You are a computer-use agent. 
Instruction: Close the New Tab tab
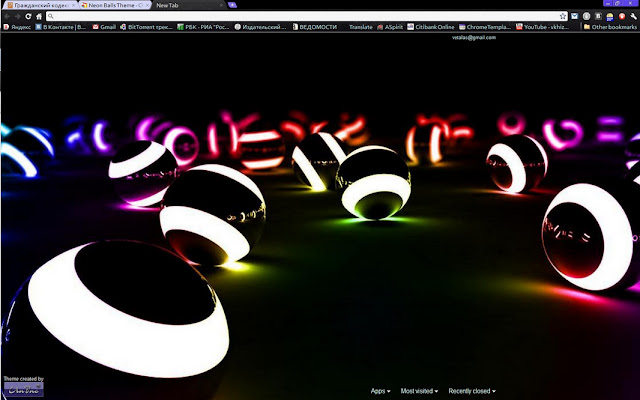click(222, 5)
